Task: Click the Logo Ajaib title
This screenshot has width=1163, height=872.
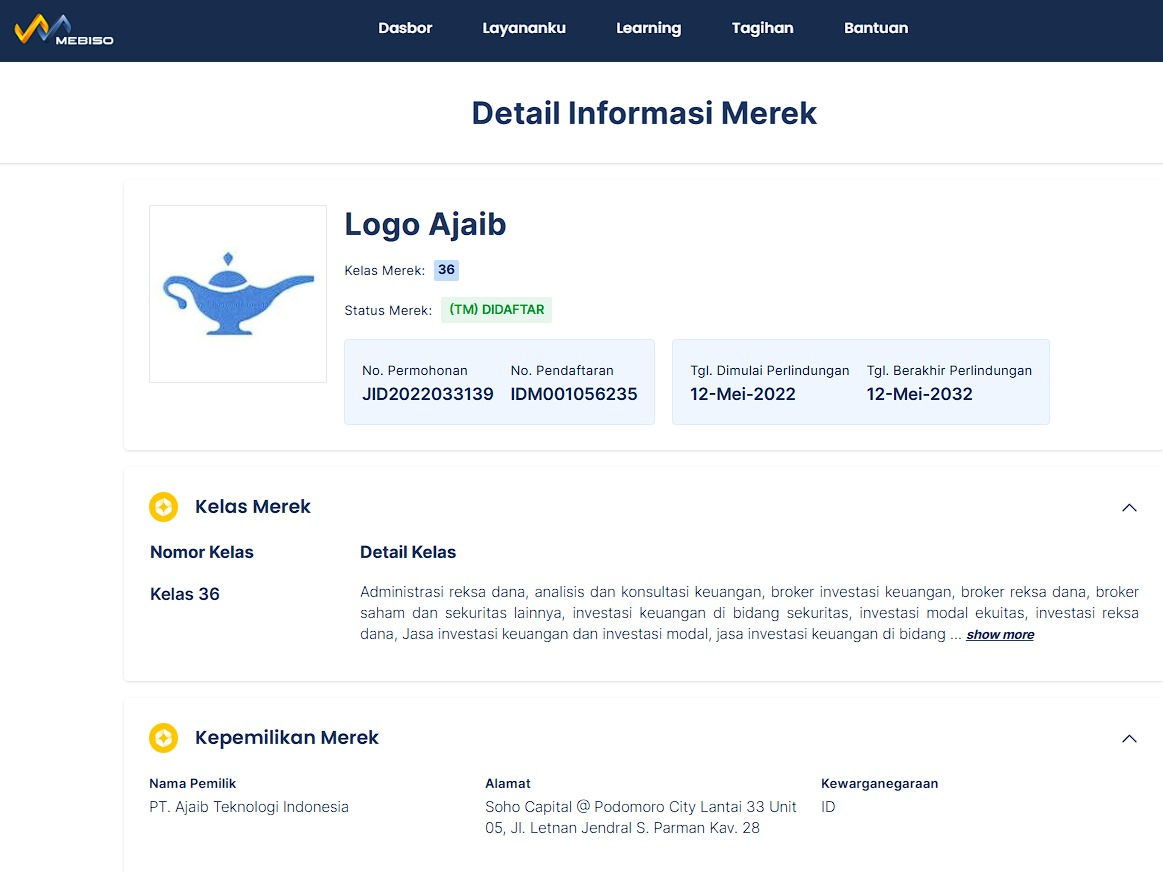Action: pos(425,225)
